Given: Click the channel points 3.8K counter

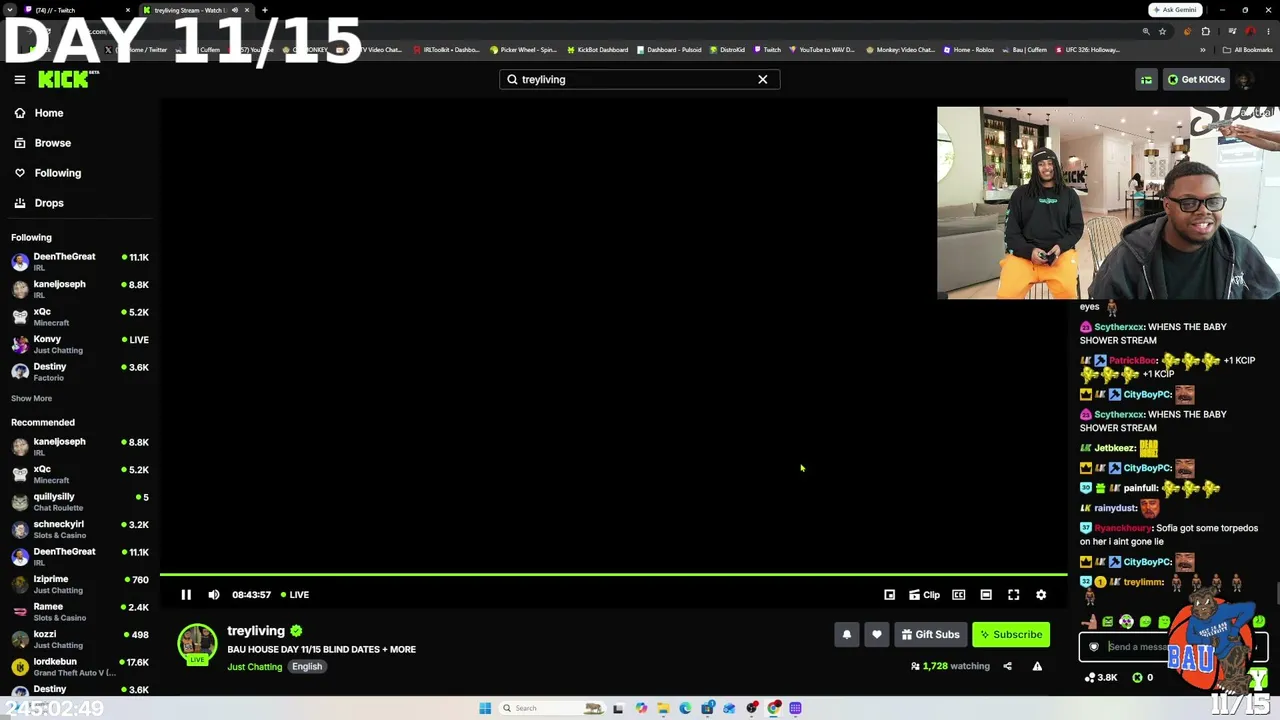Looking at the screenshot, I should [1101, 678].
